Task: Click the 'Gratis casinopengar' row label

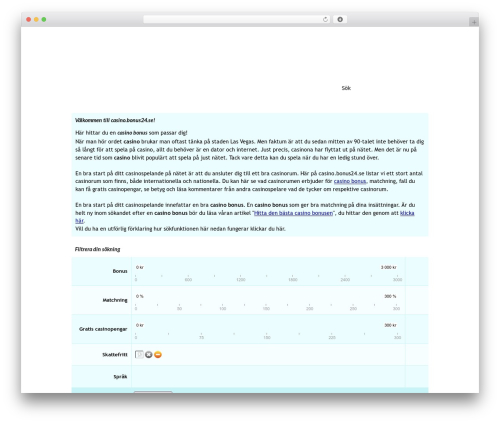Action: pyautogui.click(x=103, y=329)
